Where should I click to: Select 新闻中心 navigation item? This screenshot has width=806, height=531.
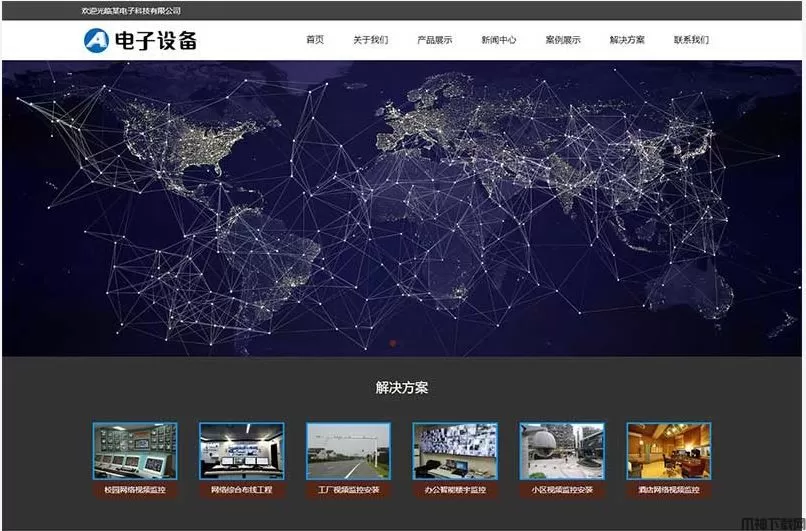coord(498,40)
